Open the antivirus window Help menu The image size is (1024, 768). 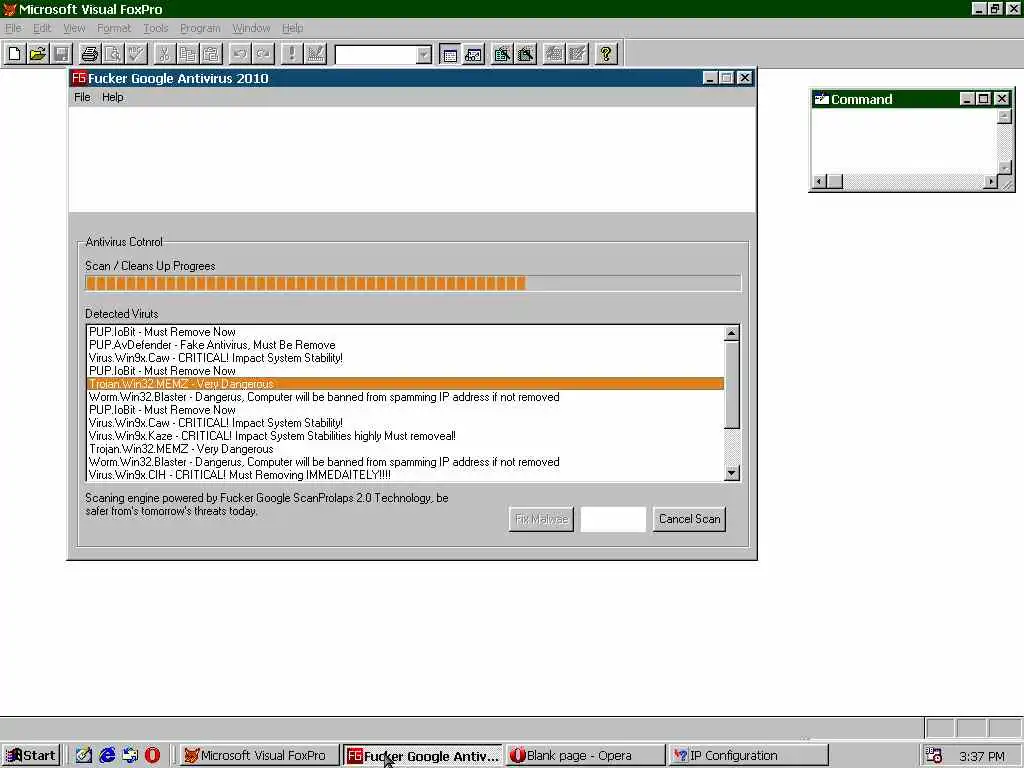point(112,97)
